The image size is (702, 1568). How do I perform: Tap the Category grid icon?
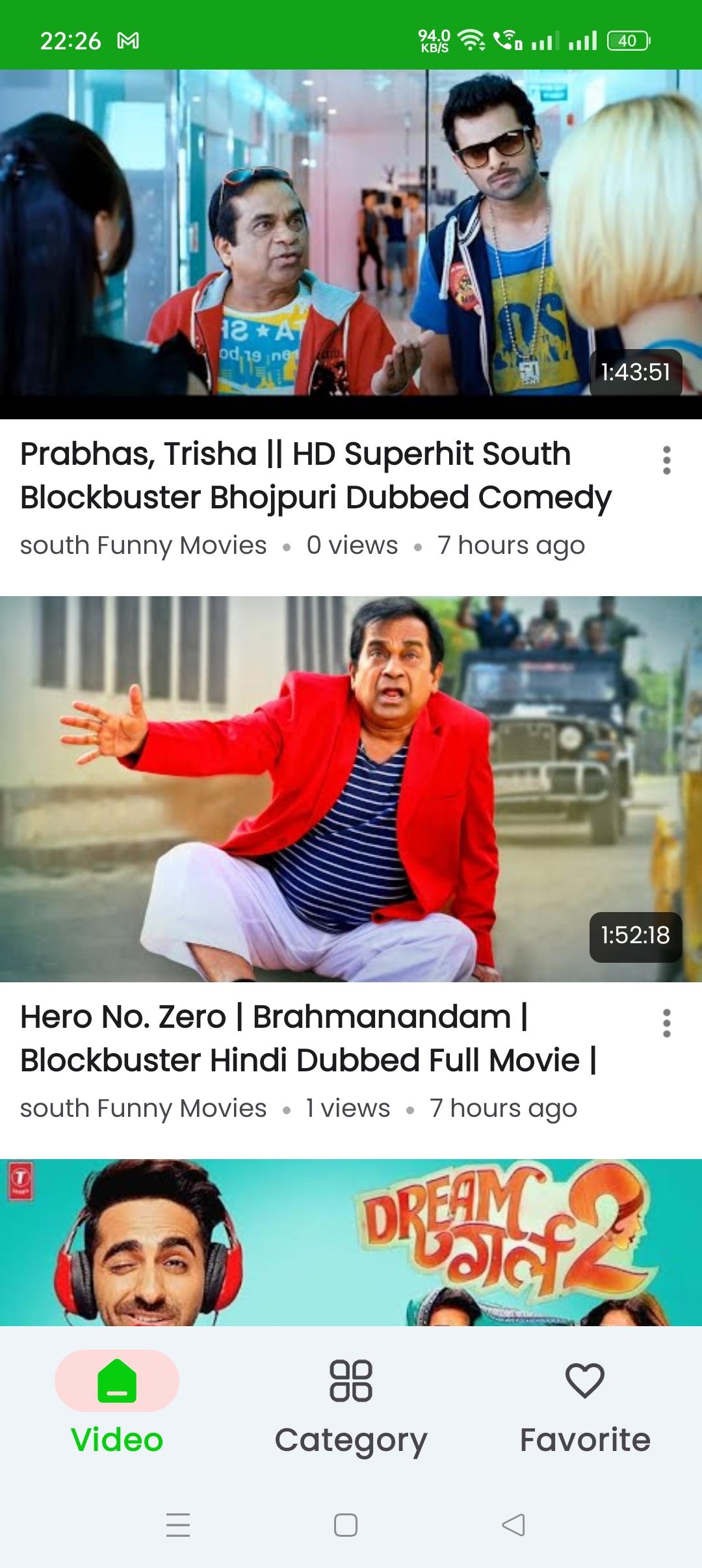click(x=351, y=1380)
